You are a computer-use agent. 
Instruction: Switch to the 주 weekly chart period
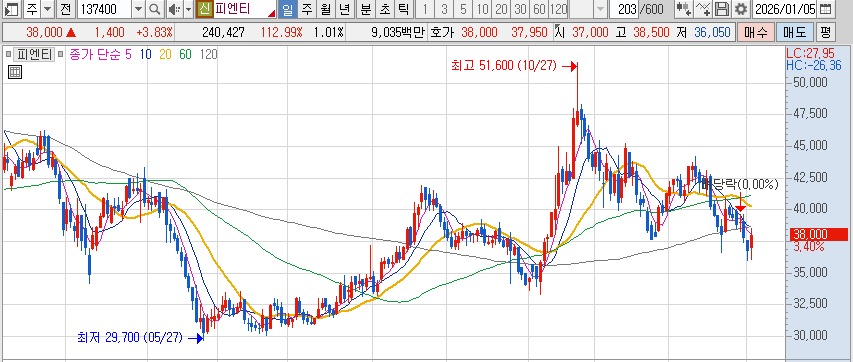307,9
